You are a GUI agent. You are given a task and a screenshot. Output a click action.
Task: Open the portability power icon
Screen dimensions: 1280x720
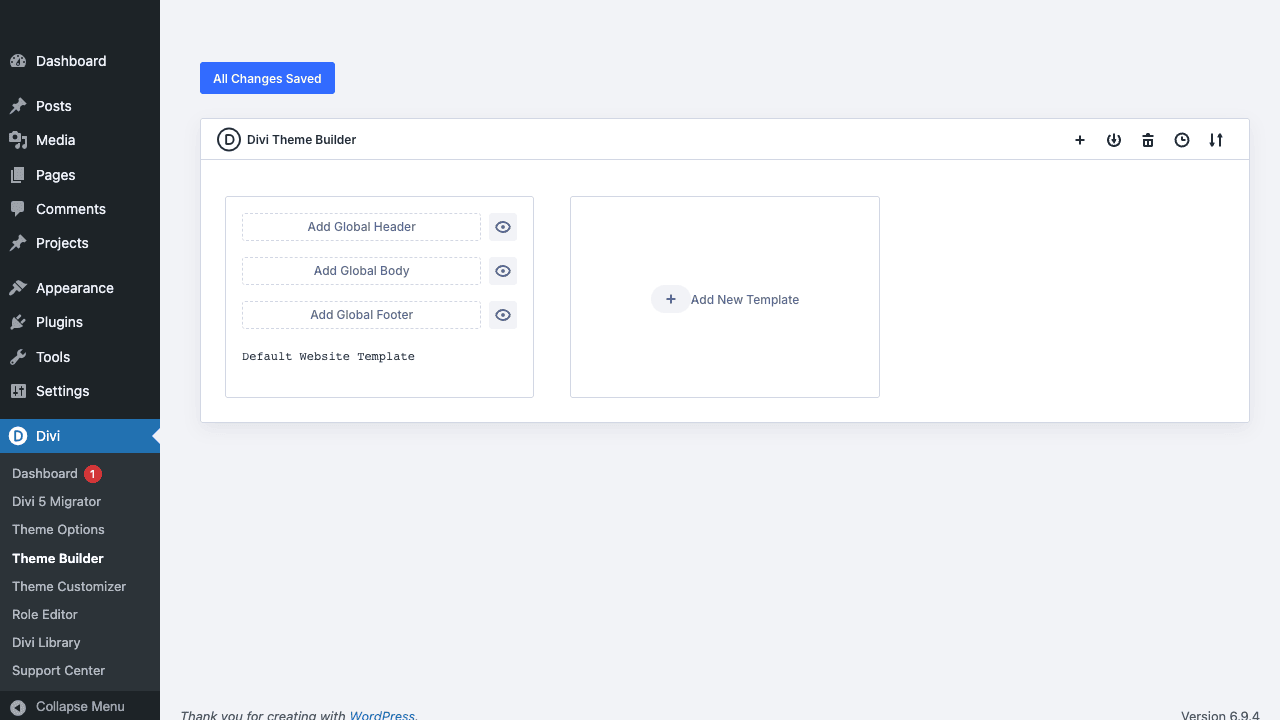[x=1114, y=140]
